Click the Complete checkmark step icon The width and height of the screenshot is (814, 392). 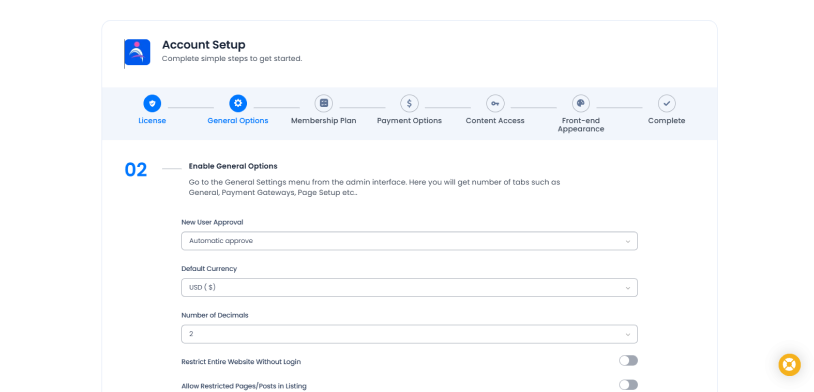click(667, 103)
